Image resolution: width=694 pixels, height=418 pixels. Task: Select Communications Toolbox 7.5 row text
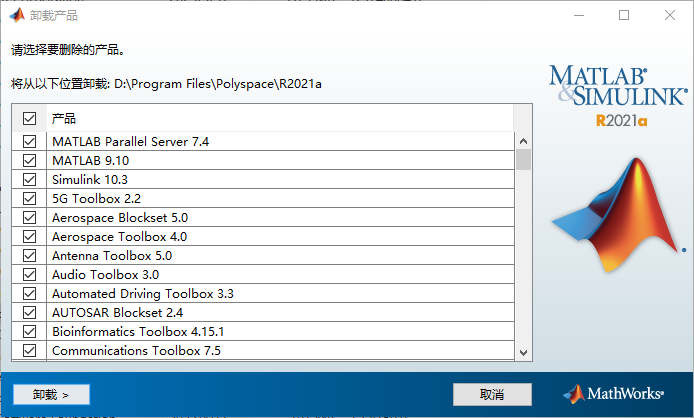click(136, 351)
